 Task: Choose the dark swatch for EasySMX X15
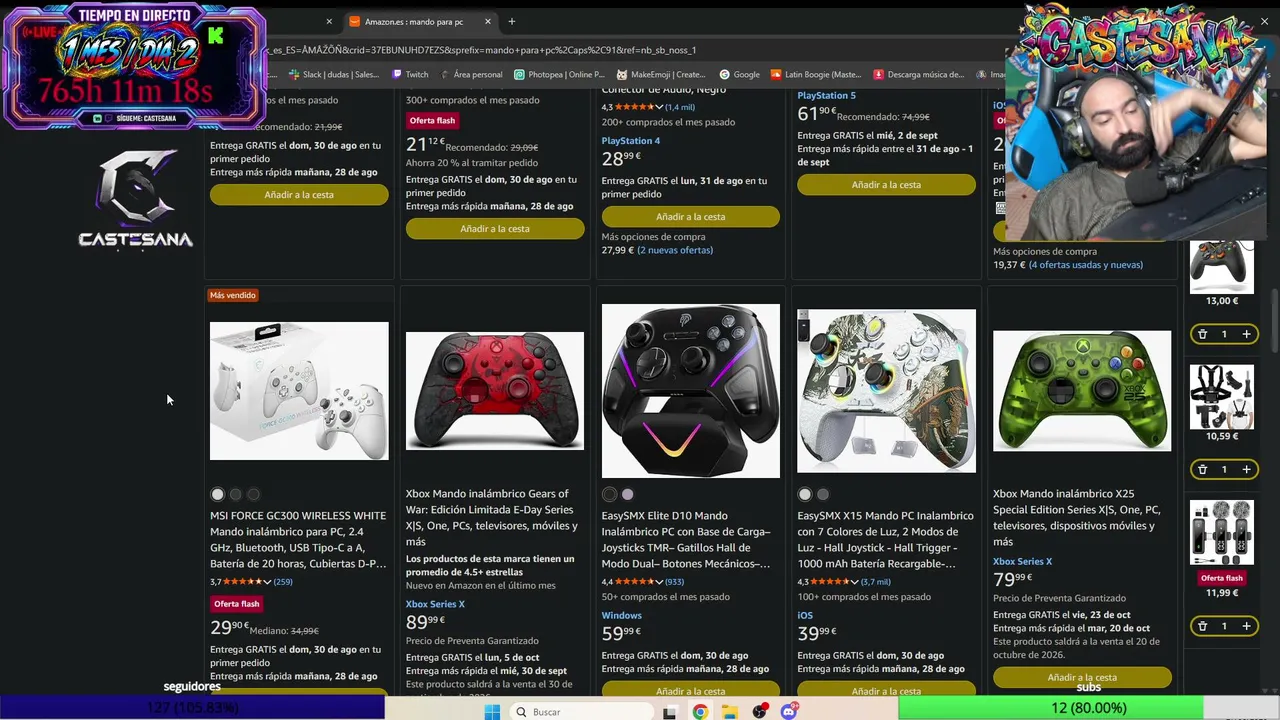click(x=823, y=494)
